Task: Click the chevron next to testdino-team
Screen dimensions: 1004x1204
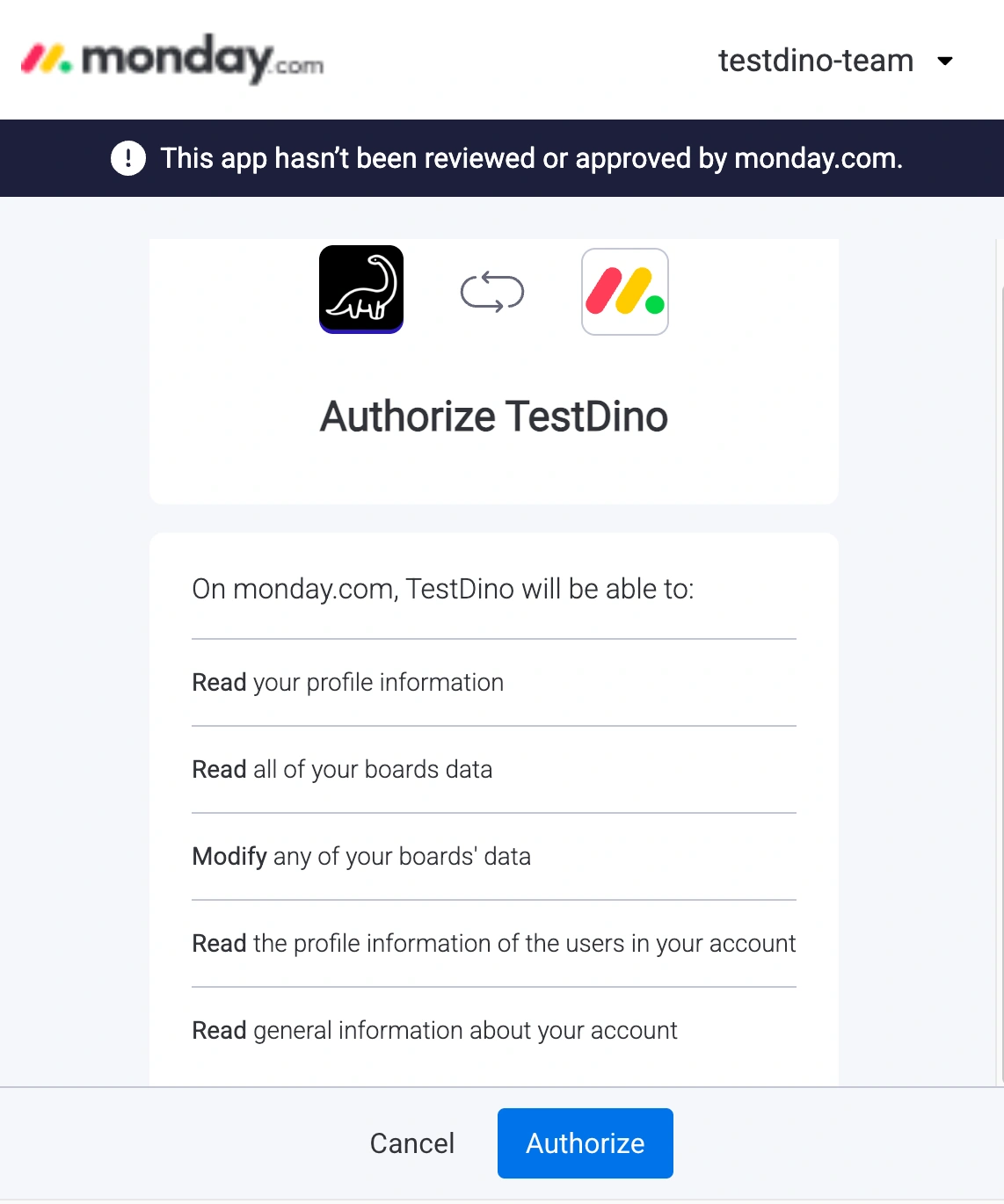Action: click(945, 62)
